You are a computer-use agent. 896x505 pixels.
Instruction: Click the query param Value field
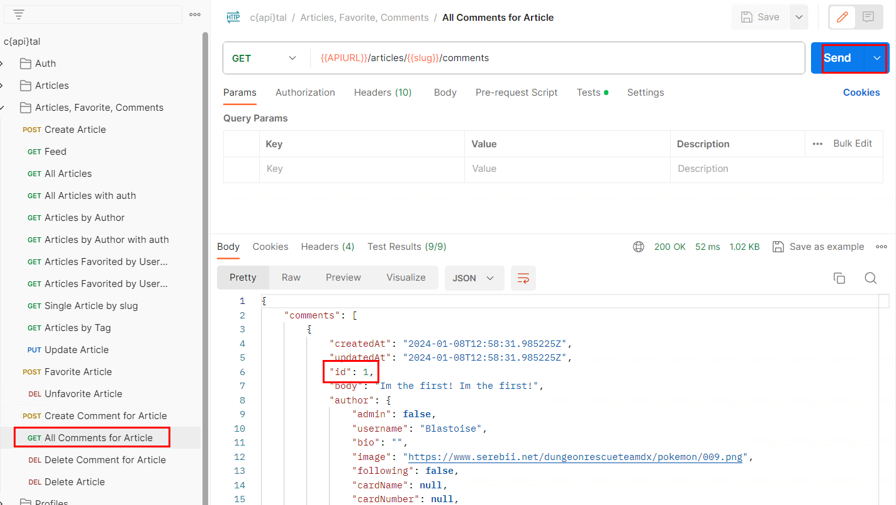point(567,169)
